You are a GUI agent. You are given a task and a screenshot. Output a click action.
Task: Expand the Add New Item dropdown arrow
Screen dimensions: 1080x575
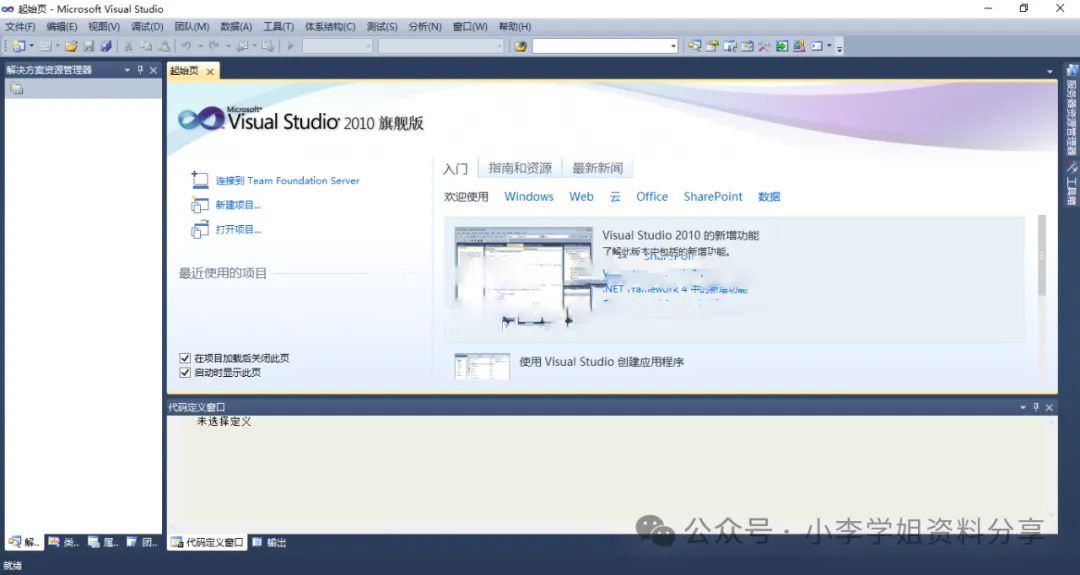point(57,46)
